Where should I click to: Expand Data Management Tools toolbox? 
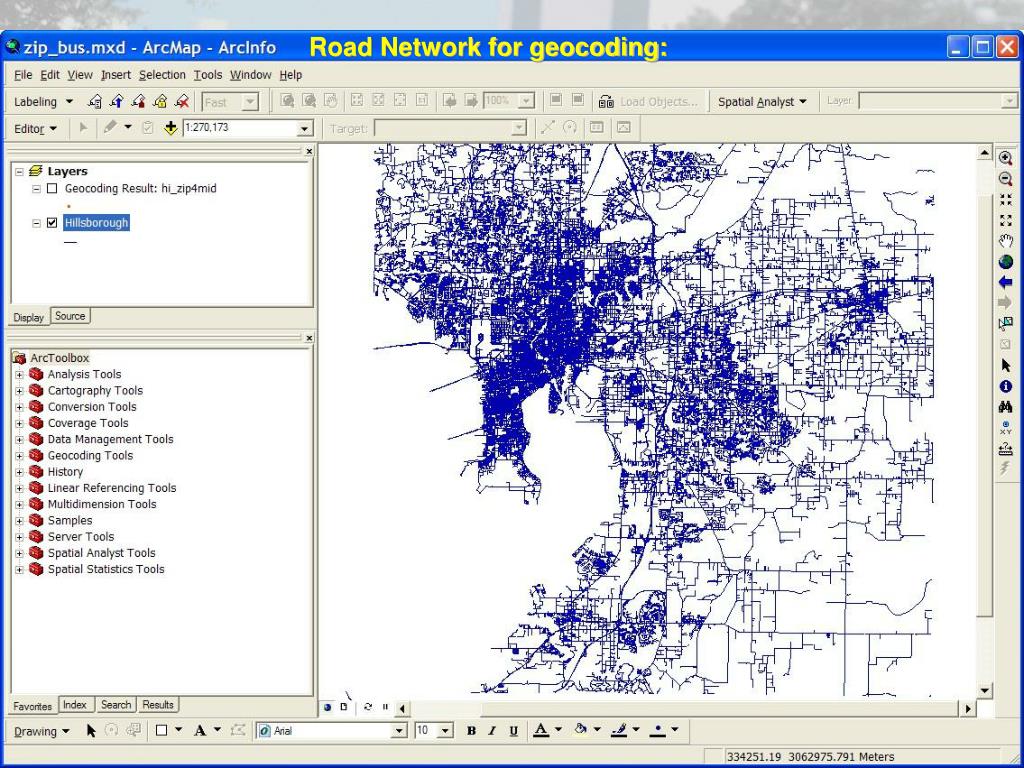tap(20, 440)
